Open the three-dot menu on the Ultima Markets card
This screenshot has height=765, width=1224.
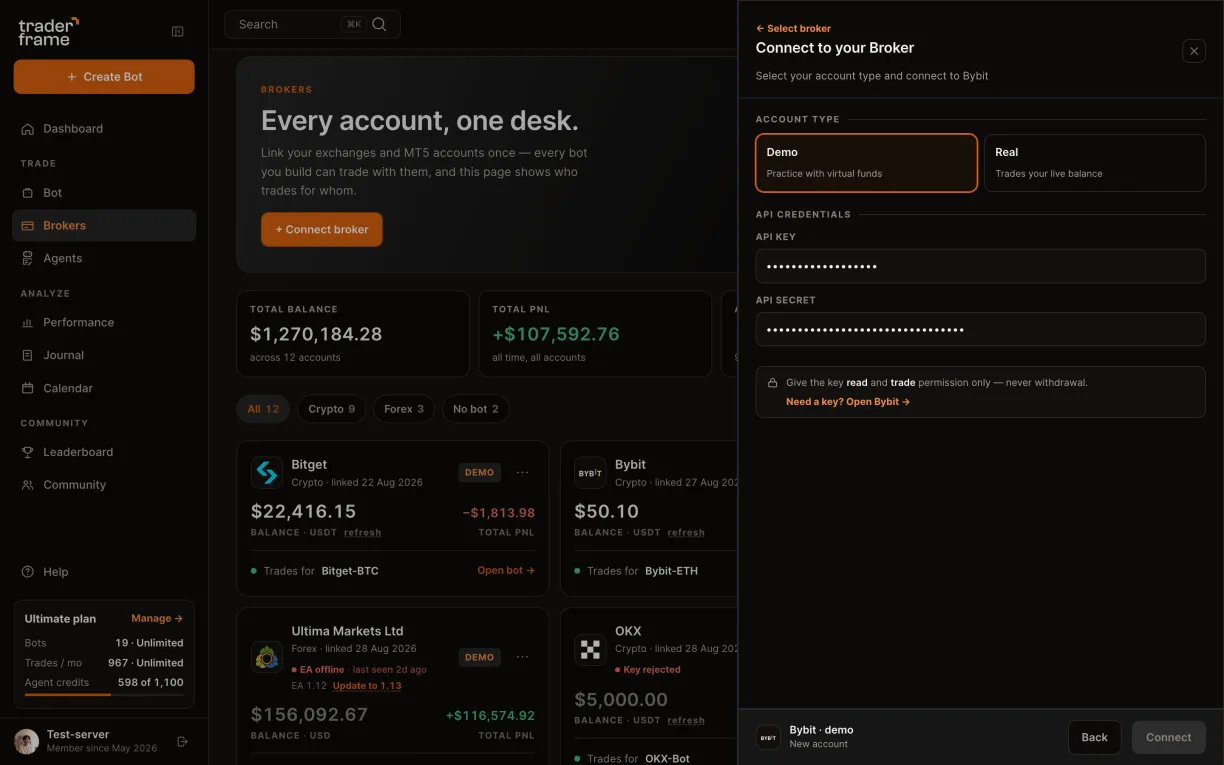point(522,657)
